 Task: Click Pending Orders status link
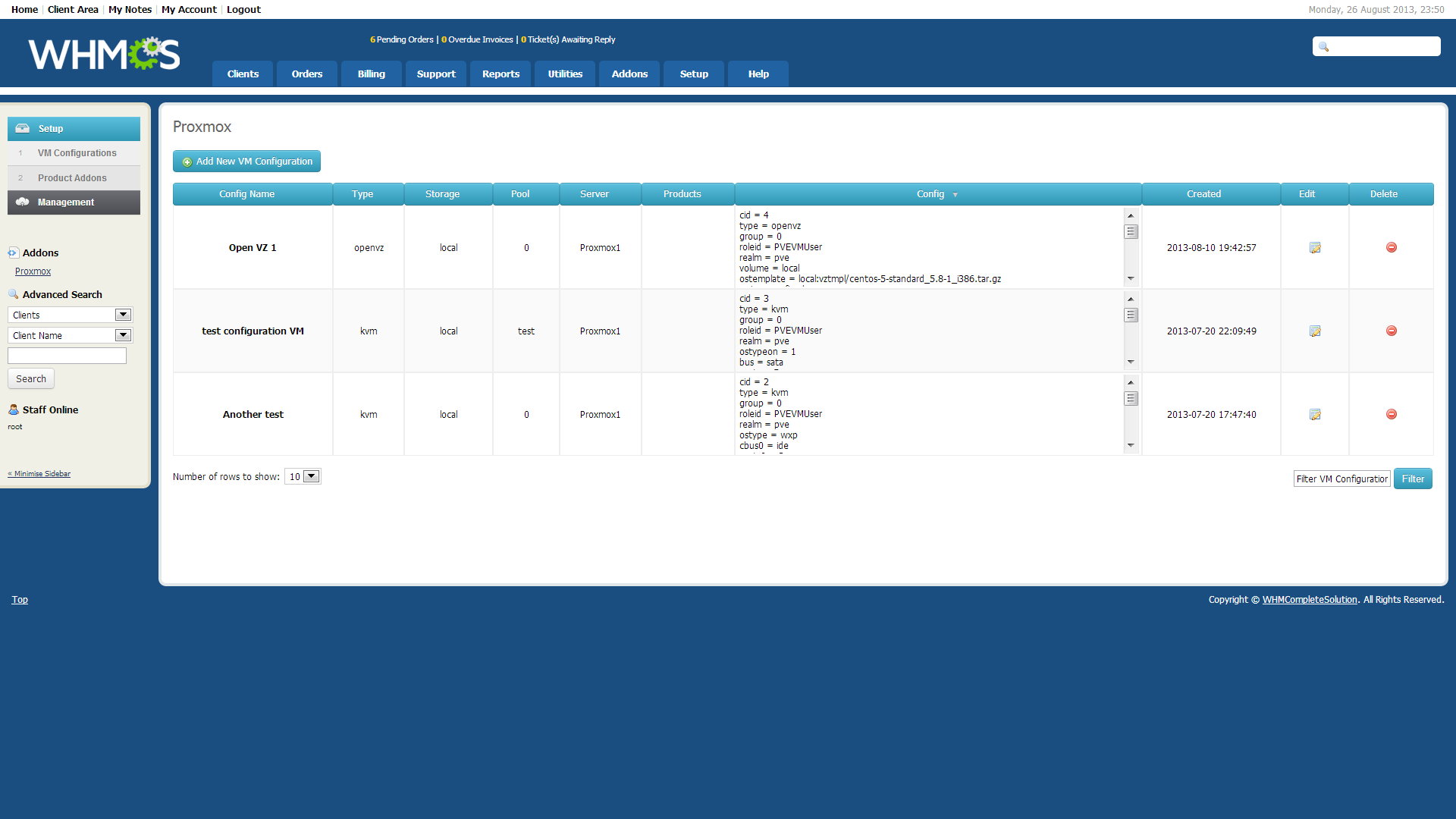(402, 39)
